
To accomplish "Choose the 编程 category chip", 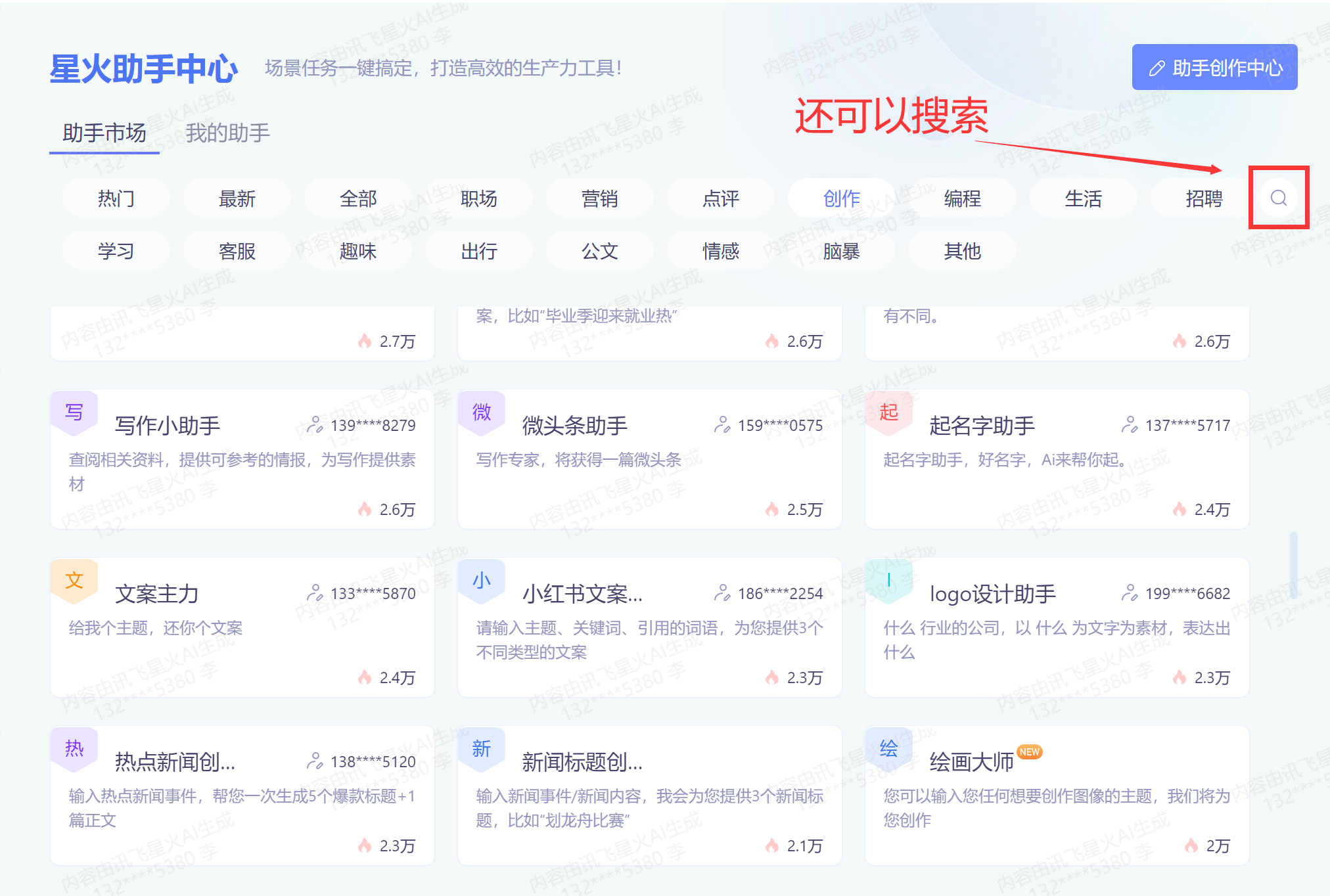I will point(963,198).
